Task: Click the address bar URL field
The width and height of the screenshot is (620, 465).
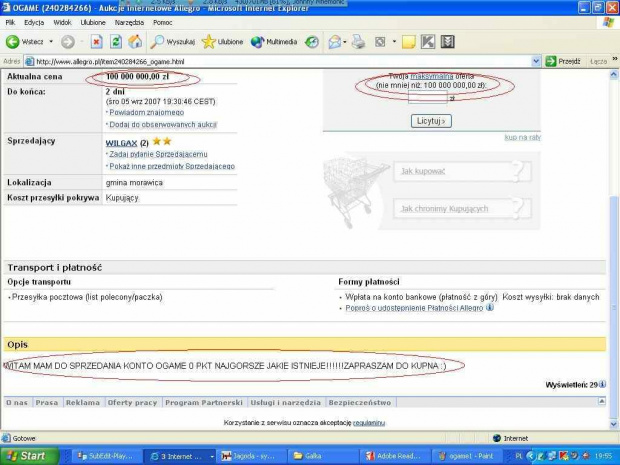Action: [x=277, y=61]
